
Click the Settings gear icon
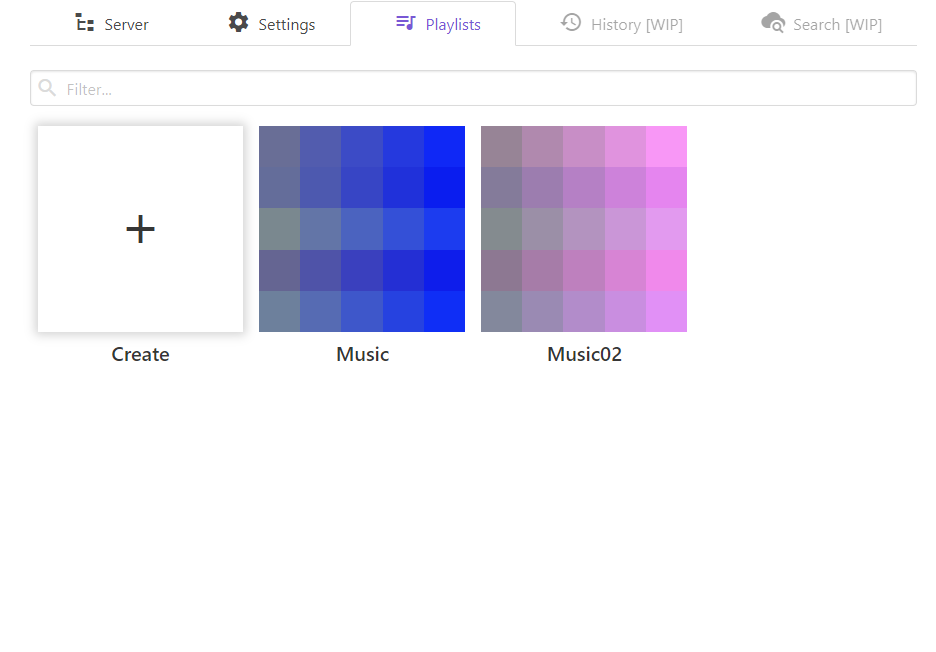238,23
